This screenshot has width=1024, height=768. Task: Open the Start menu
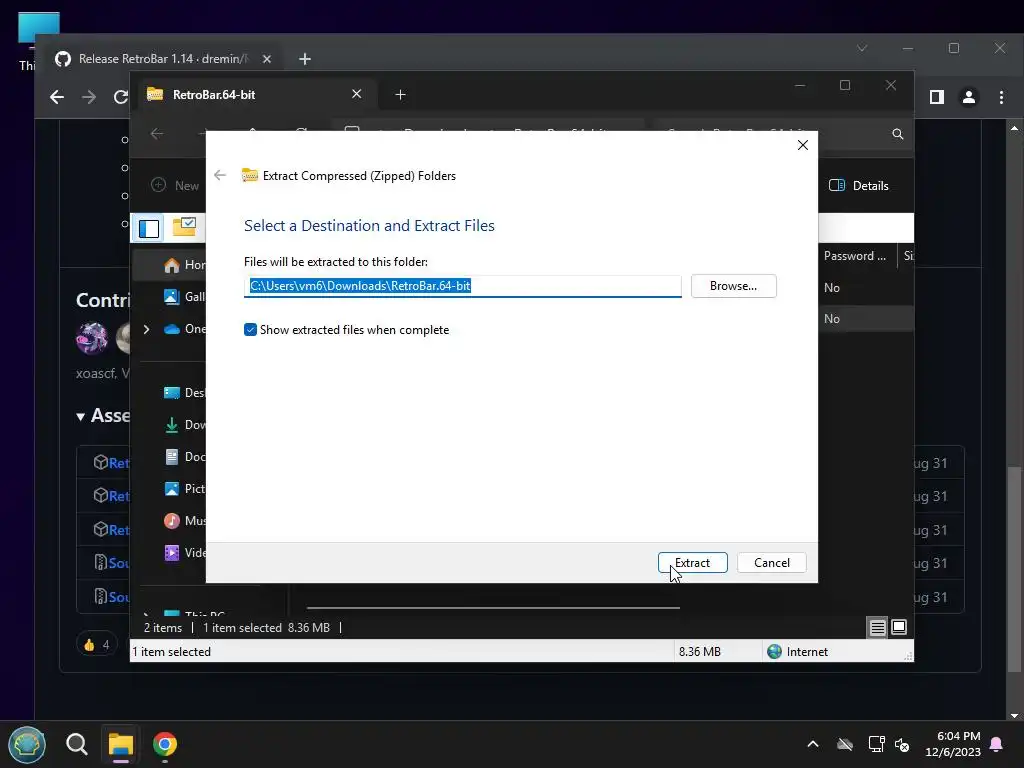pos(27,744)
